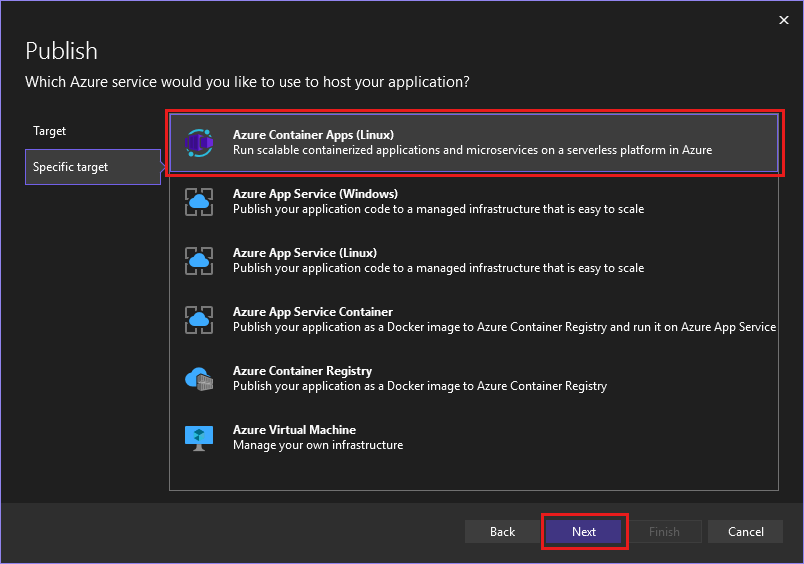
Task: Click the Azure App Service (Linux) icon
Action: [x=199, y=261]
